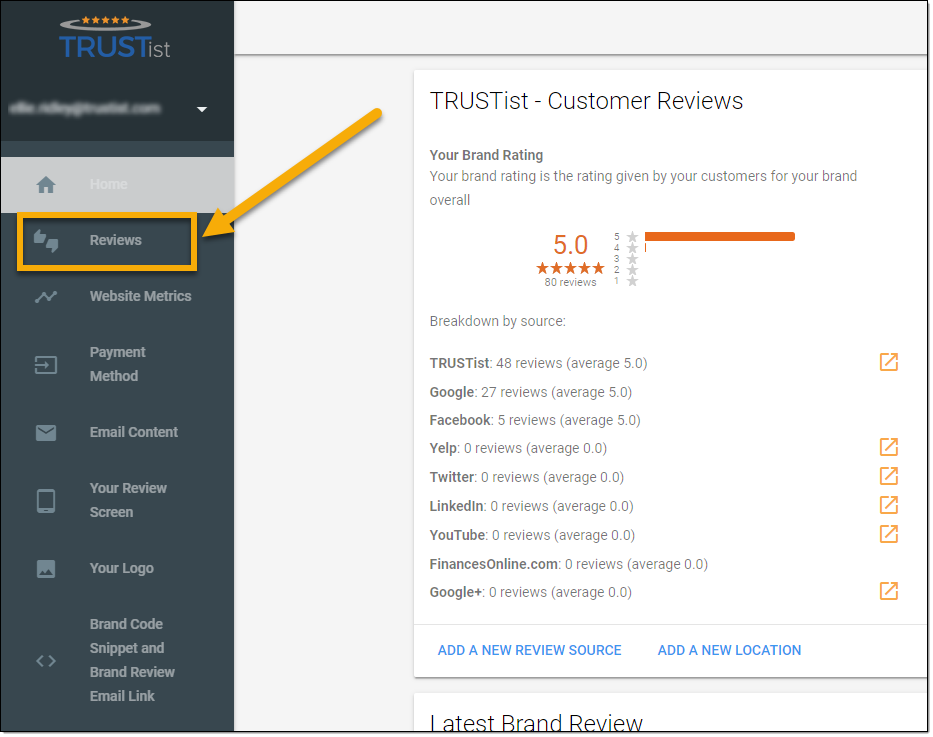The height and width of the screenshot is (737, 933).
Task: Open the external link icon next to Yelp
Action: (888, 447)
